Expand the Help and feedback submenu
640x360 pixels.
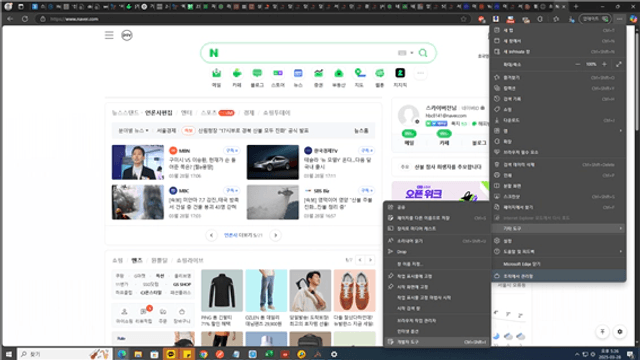(x=558, y=251)
